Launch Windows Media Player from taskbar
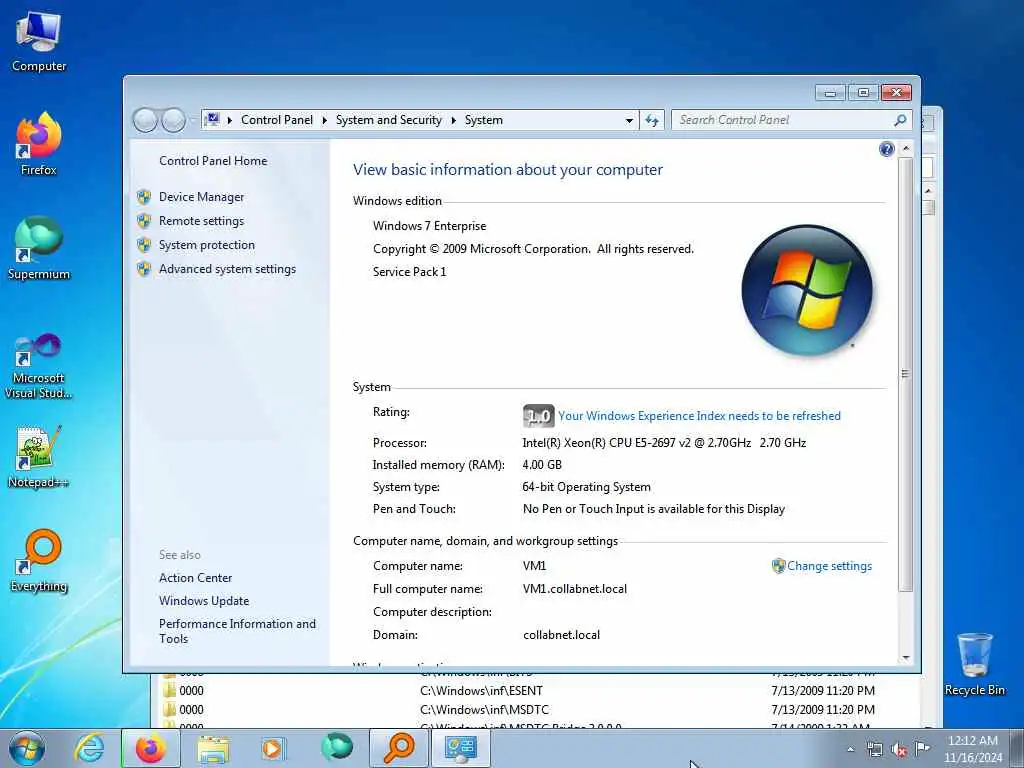The width and height of the screenshot is (1024, 768). pos(273,748)
